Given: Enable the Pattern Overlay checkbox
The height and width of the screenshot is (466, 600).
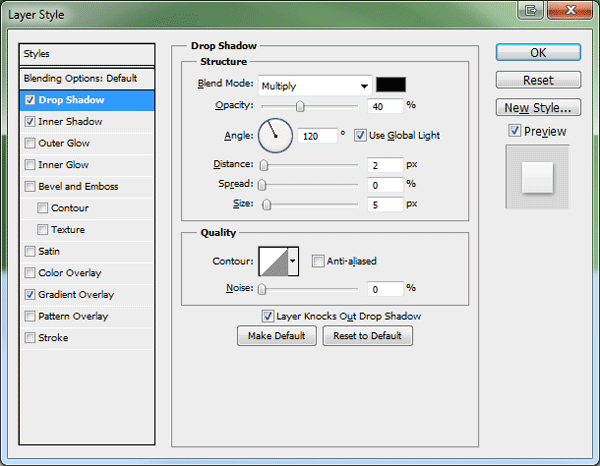Looking at the screenshot, I should pyautogui.click(x=30, y=316).
